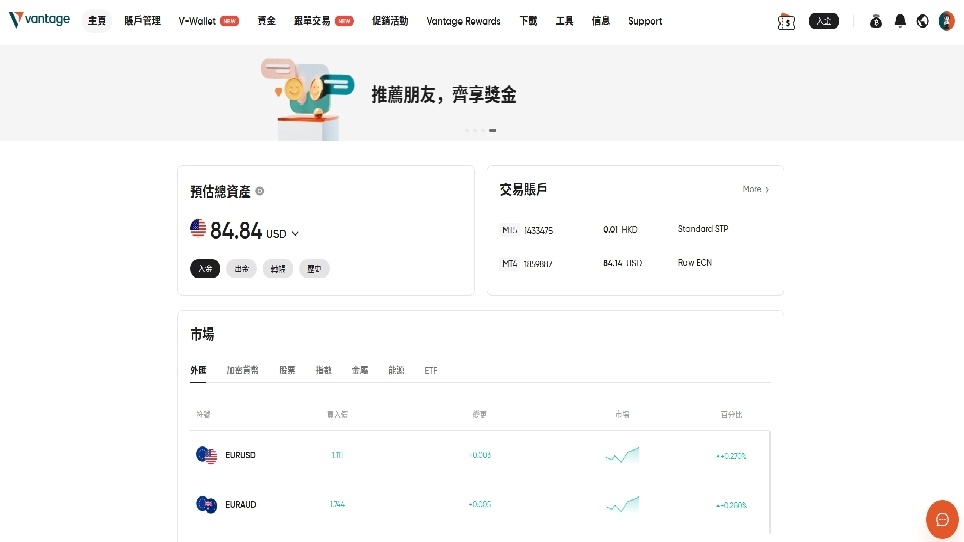Select the ETF market tab
The width and height of the screenshot is (964, 542).
[431, 371]
